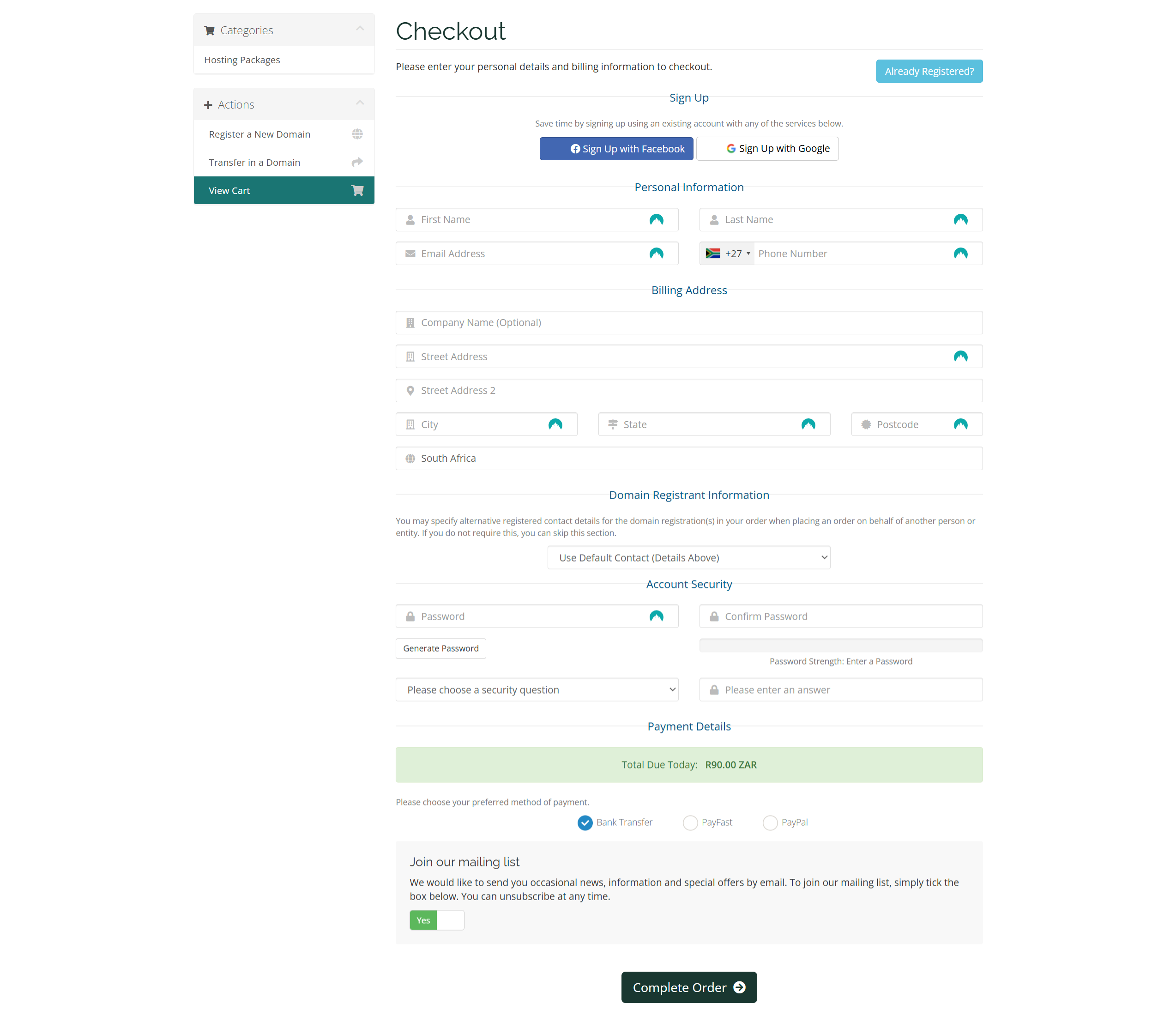The height and width of the screenshot is (1010, 1176).
Task: Toggle the mailing list Yes switch
Action: pyautogui.click(x=436, y=920)
